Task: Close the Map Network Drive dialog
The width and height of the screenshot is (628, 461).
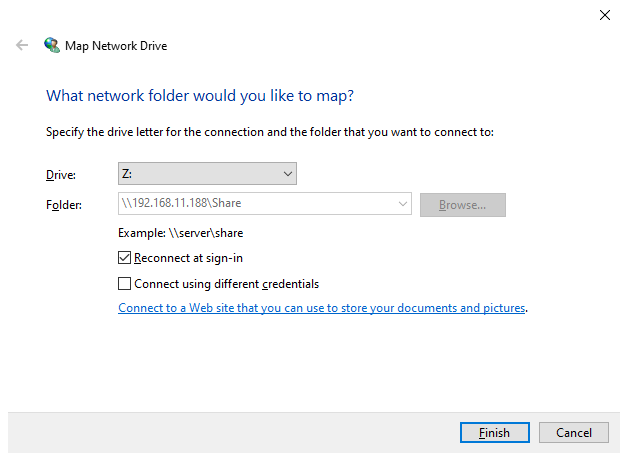Action: (605, 15)
